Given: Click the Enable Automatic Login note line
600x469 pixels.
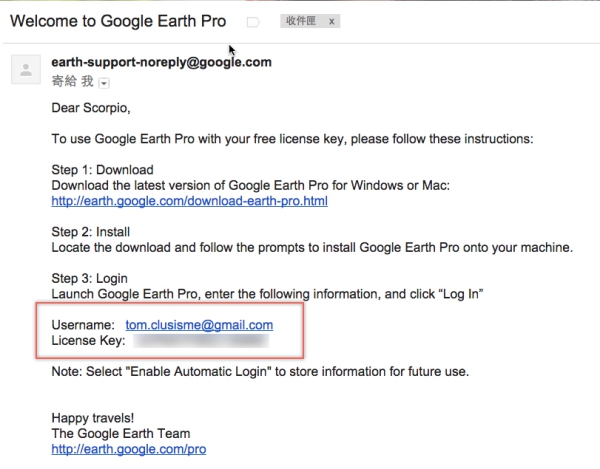Looking at the screenshot, I should click(x=260, y=372).
